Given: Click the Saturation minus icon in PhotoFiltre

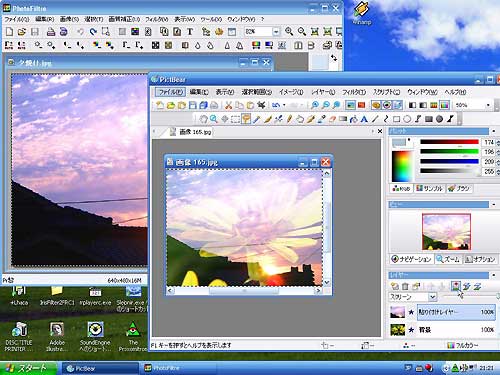Looking at the screenshot, I should 96,45.
